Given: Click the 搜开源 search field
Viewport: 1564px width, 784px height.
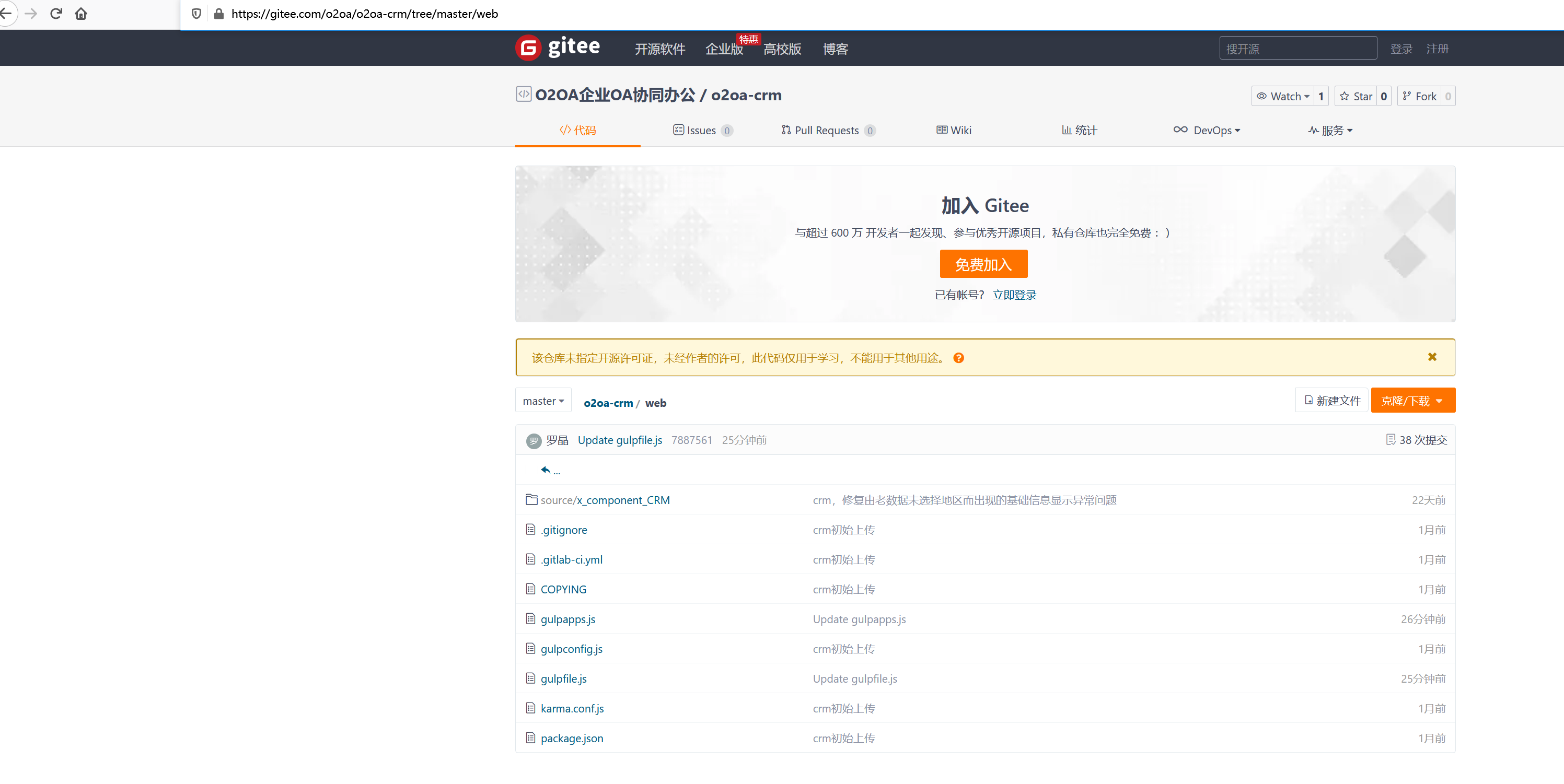Looking at the screenshot, I should pyautogui.click(x=1297, y=48).
